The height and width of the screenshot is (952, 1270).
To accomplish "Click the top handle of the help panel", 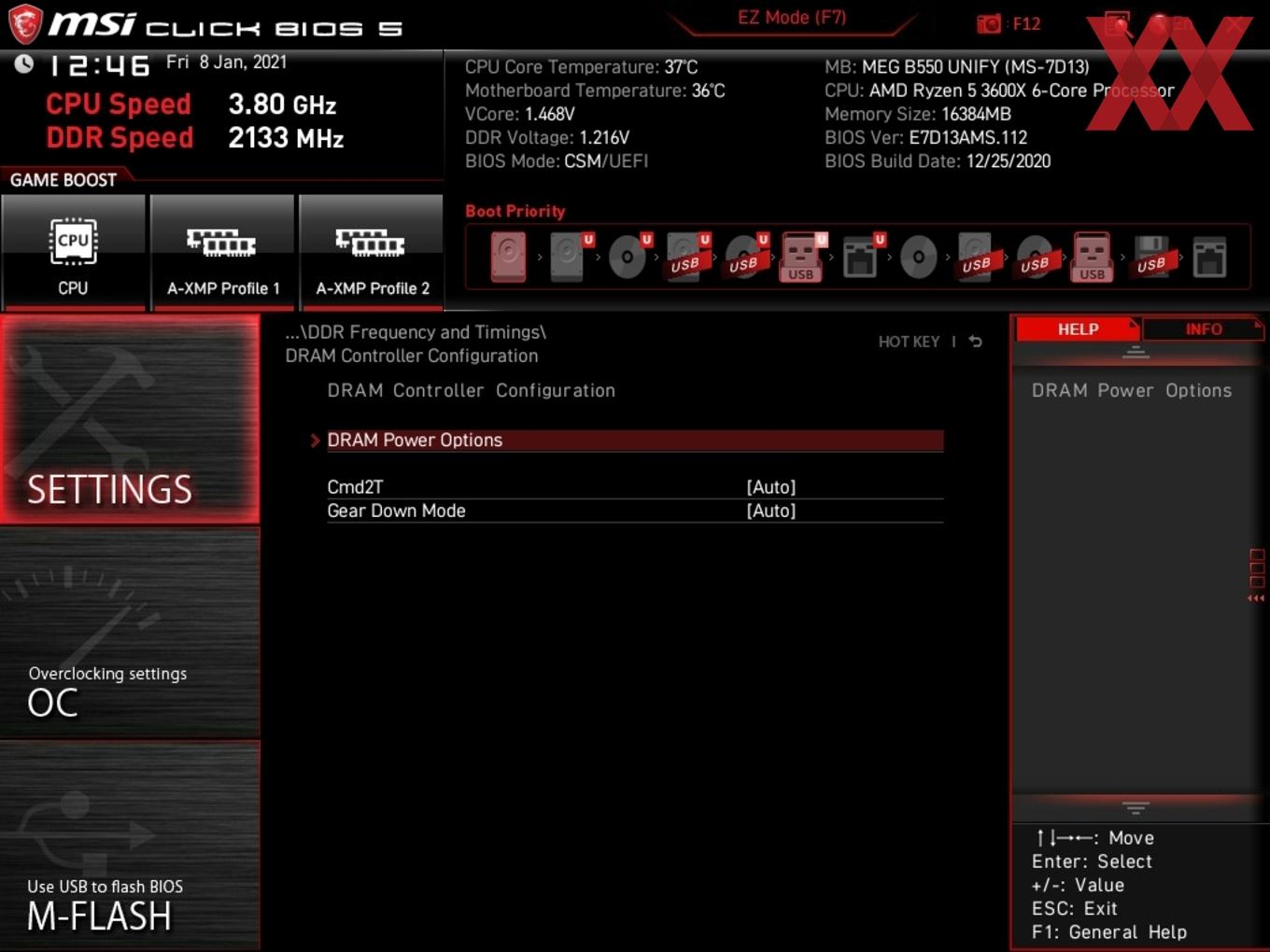I will (1136, 352).
